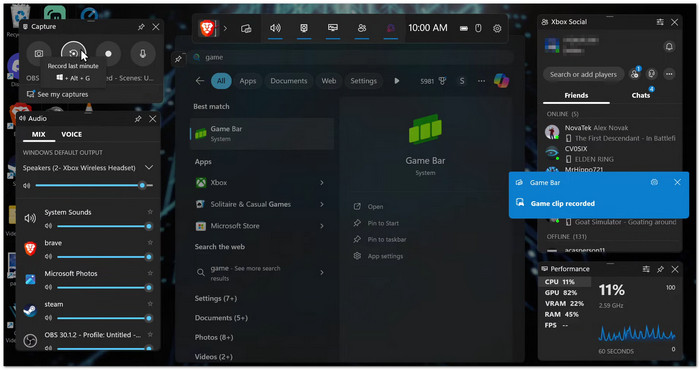The image size is (700, 370).
Task: Open notification settings gear in toast
Action: [x=654, y=182]
